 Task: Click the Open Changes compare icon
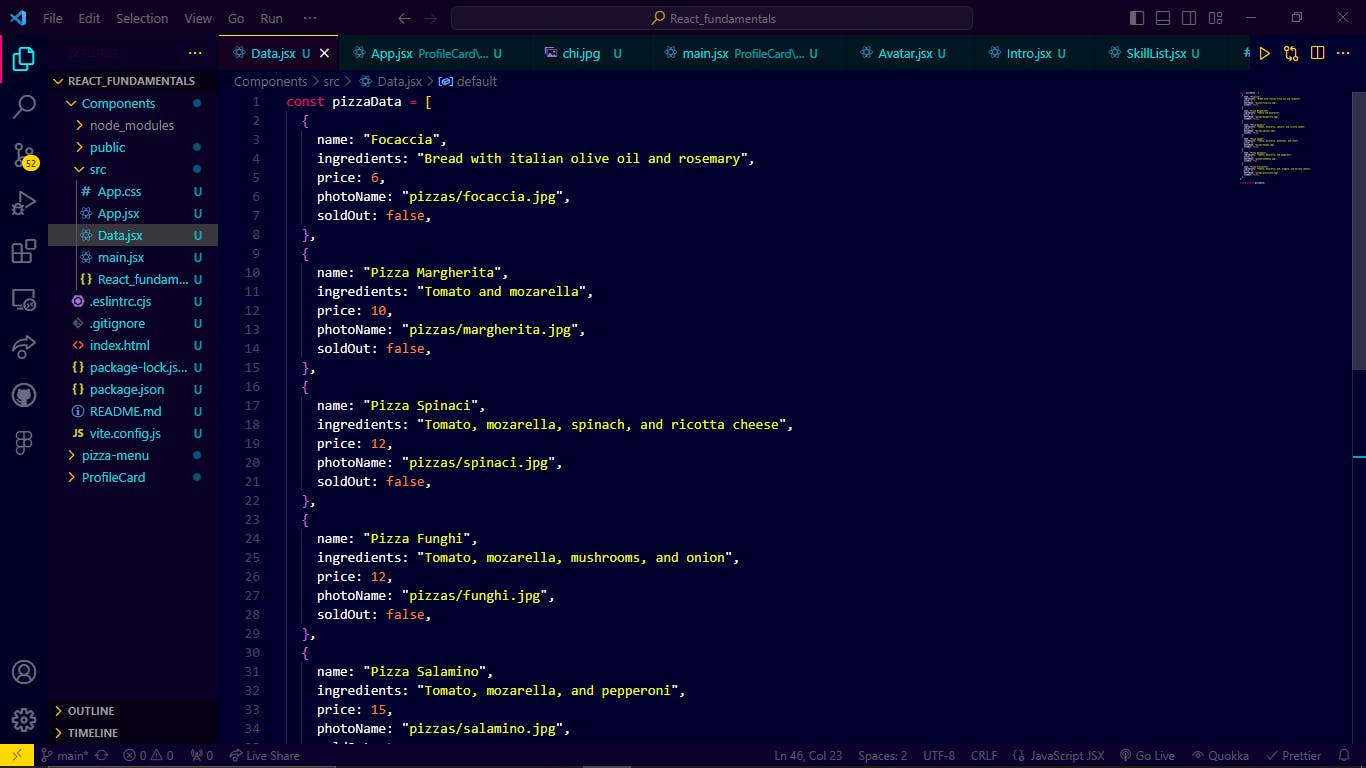(1291, 53)
